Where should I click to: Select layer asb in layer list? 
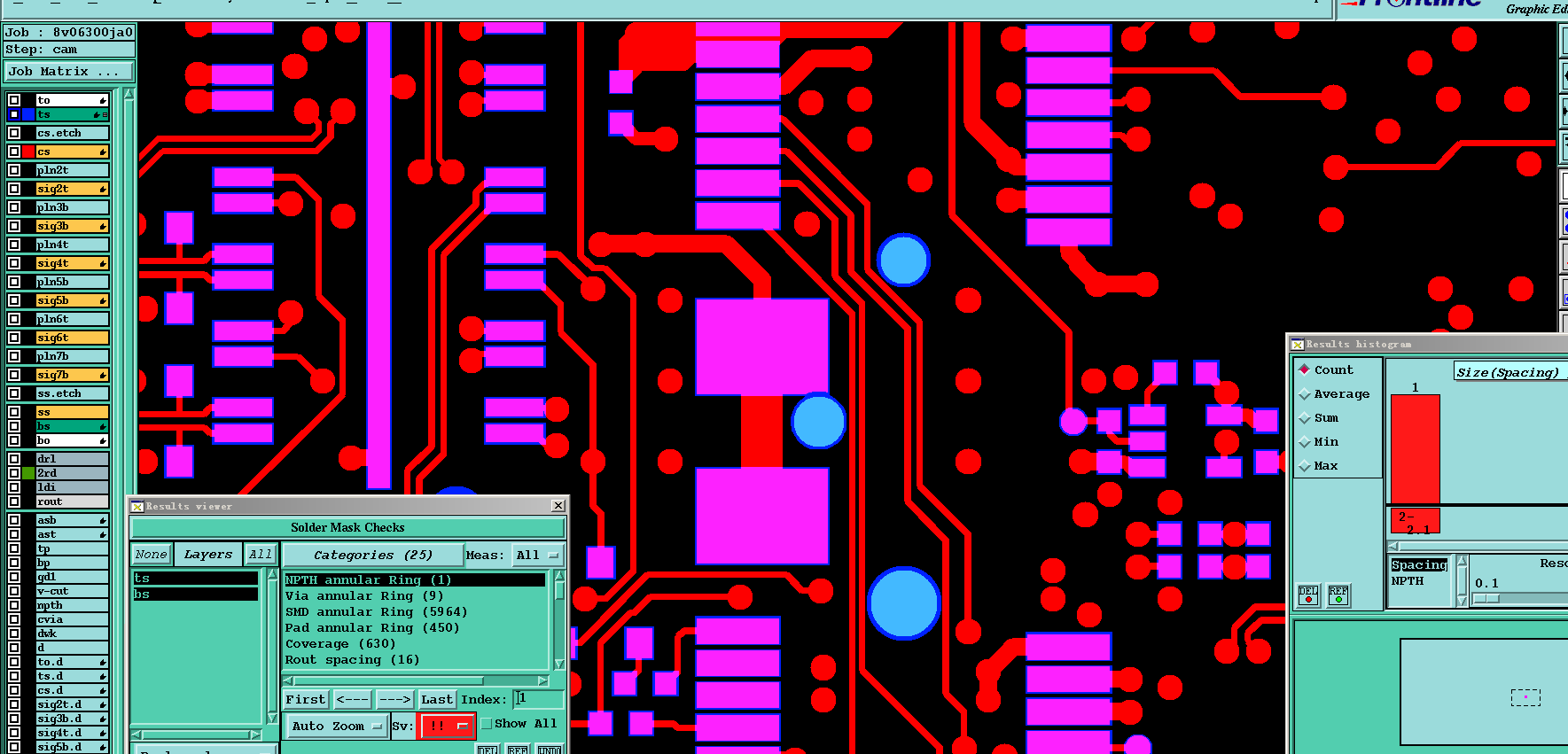pyautogui.click(x=72, y=520)
